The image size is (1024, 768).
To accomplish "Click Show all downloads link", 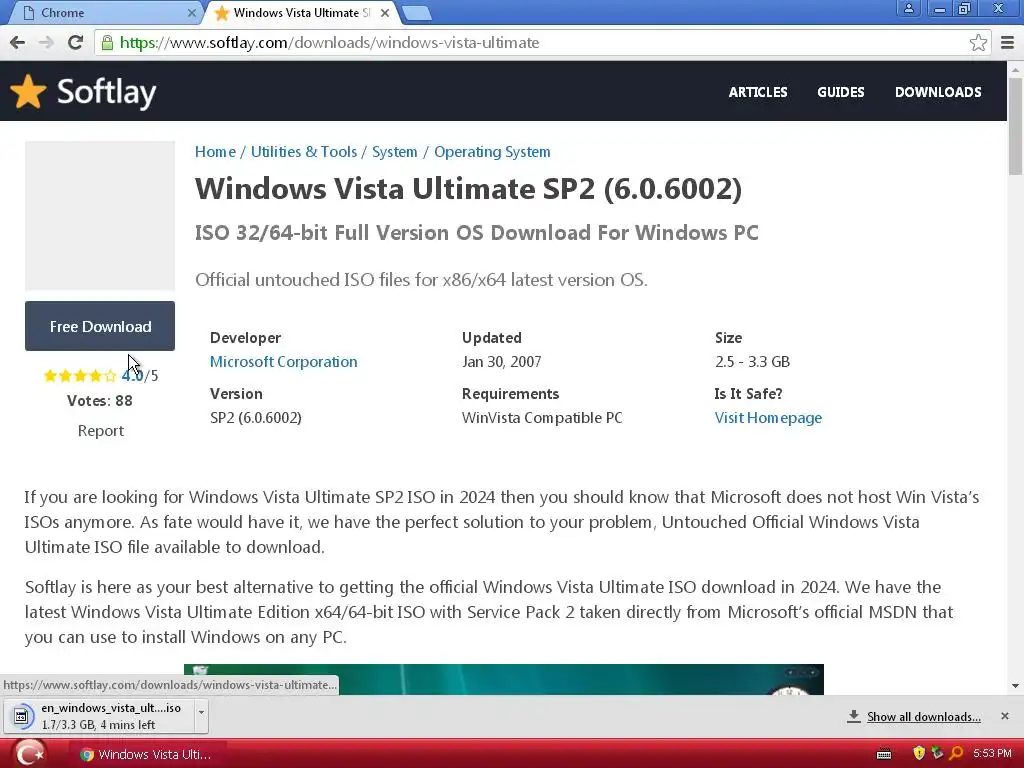I will [923, 717].
